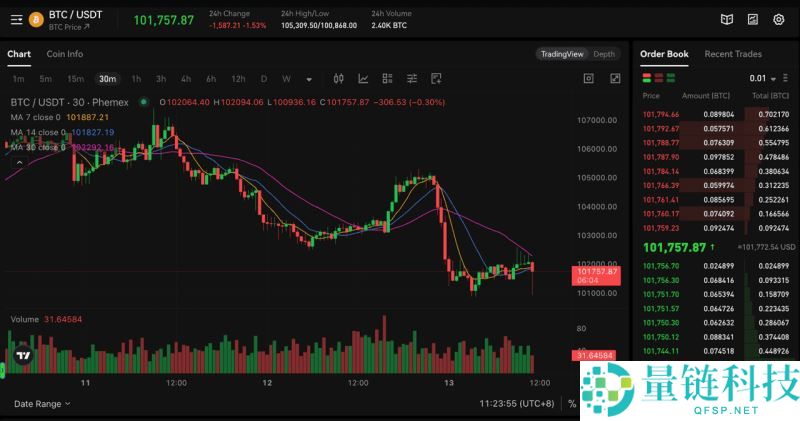Expand more timeframe options arrow
The height and width of the screenshot is (421, 800).
(x=309, y=78)
